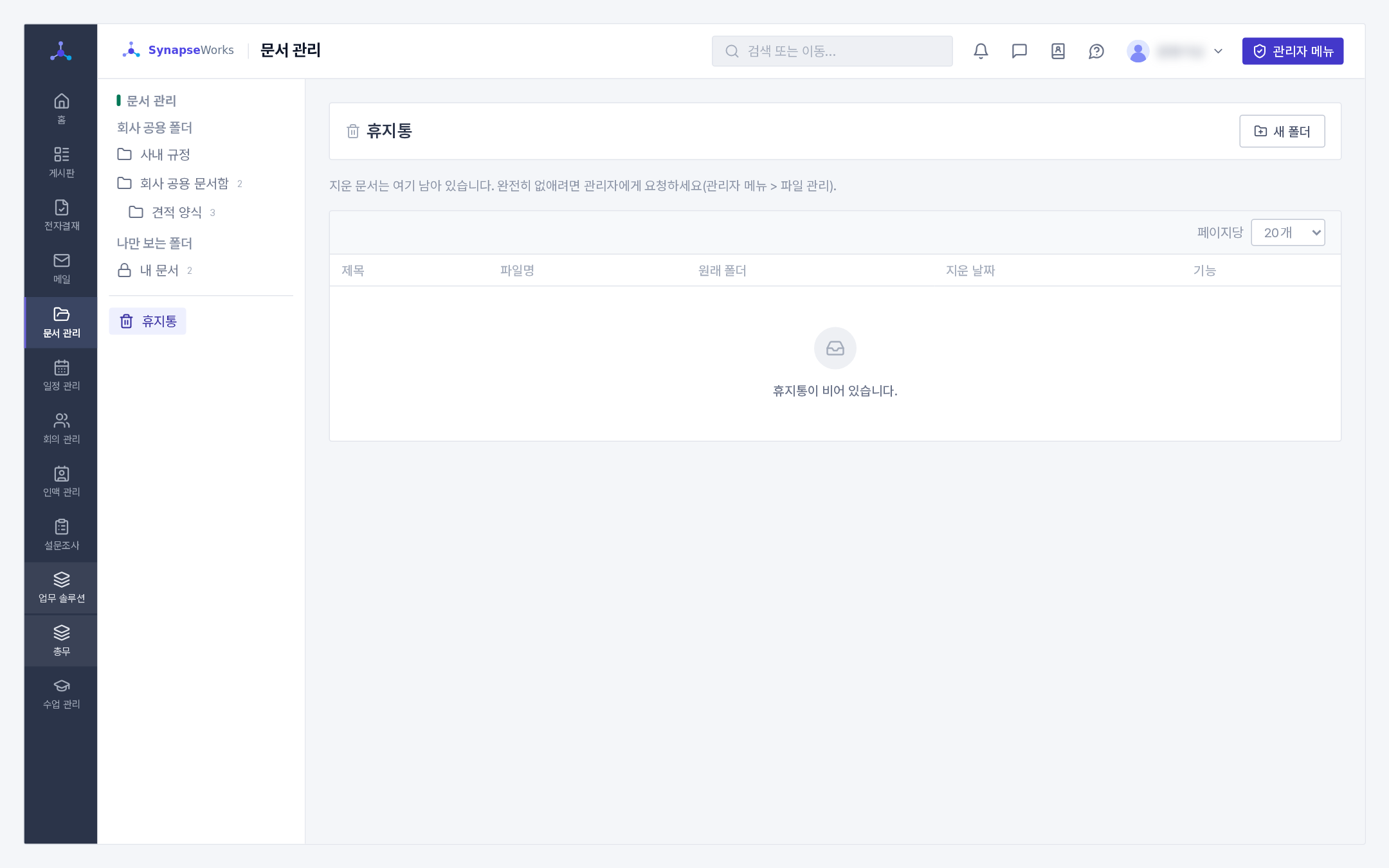Open 내 문서 private folder

155,270
